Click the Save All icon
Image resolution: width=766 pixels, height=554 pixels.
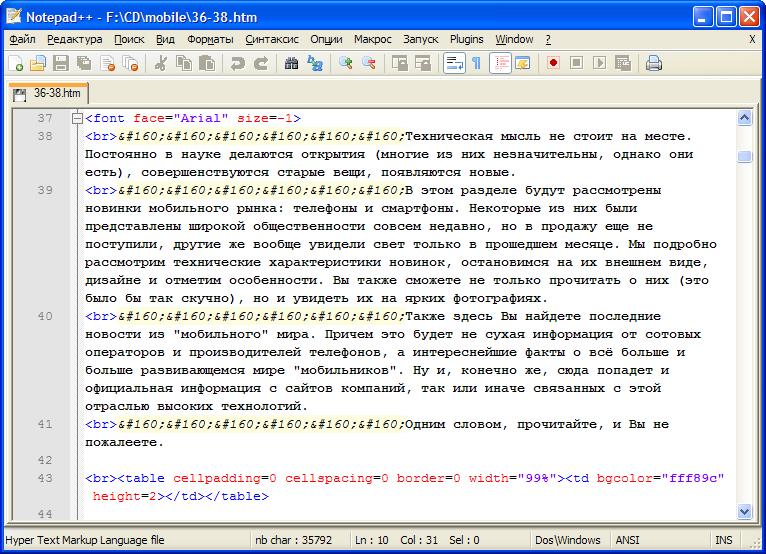point(84,64)
